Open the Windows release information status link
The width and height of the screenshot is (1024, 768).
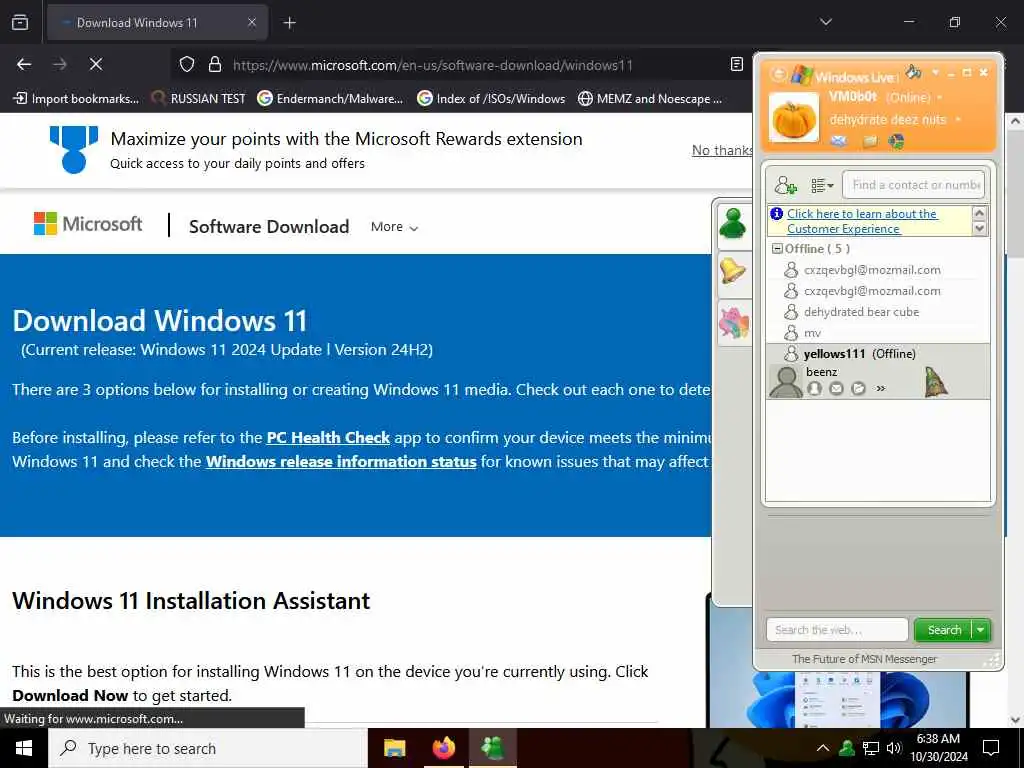coord(341,462)
